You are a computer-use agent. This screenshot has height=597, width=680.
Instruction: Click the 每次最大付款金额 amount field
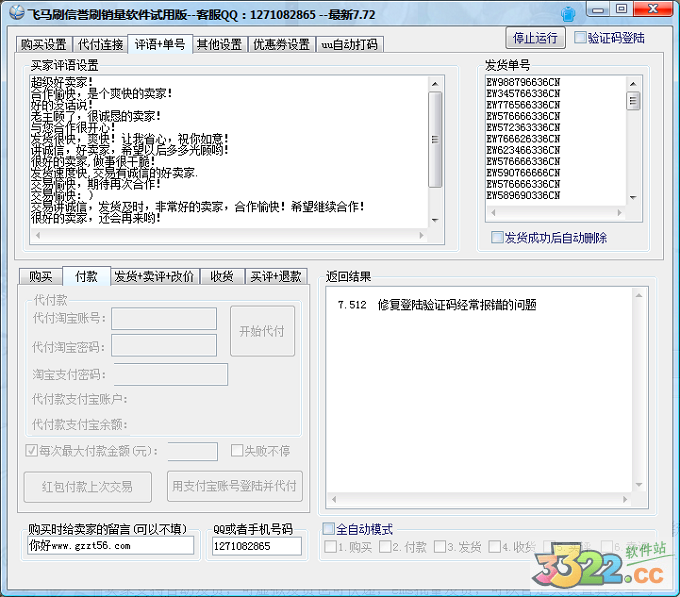[x=193, y=451]
